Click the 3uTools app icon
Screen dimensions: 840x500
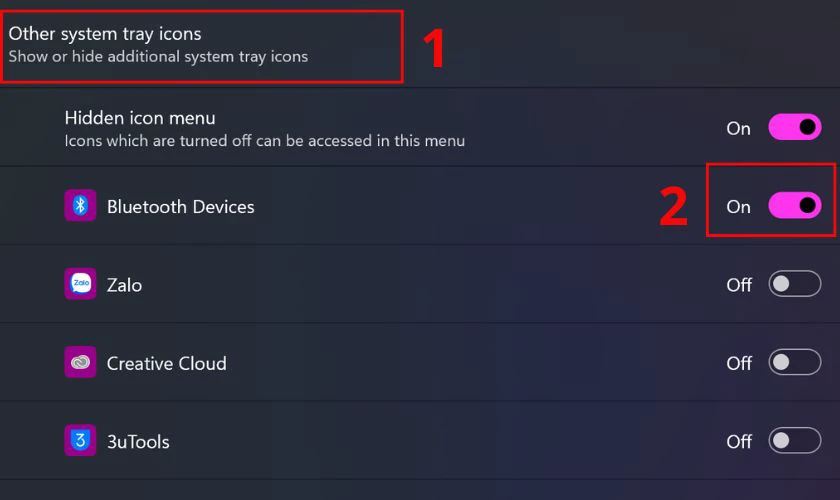tap(80, 441)
